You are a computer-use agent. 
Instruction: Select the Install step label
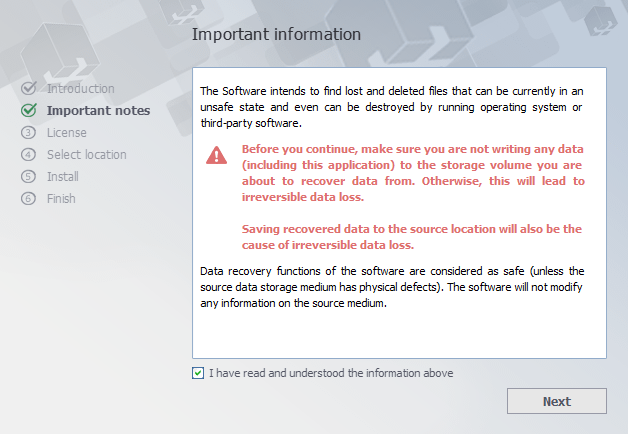pos(62,177)
